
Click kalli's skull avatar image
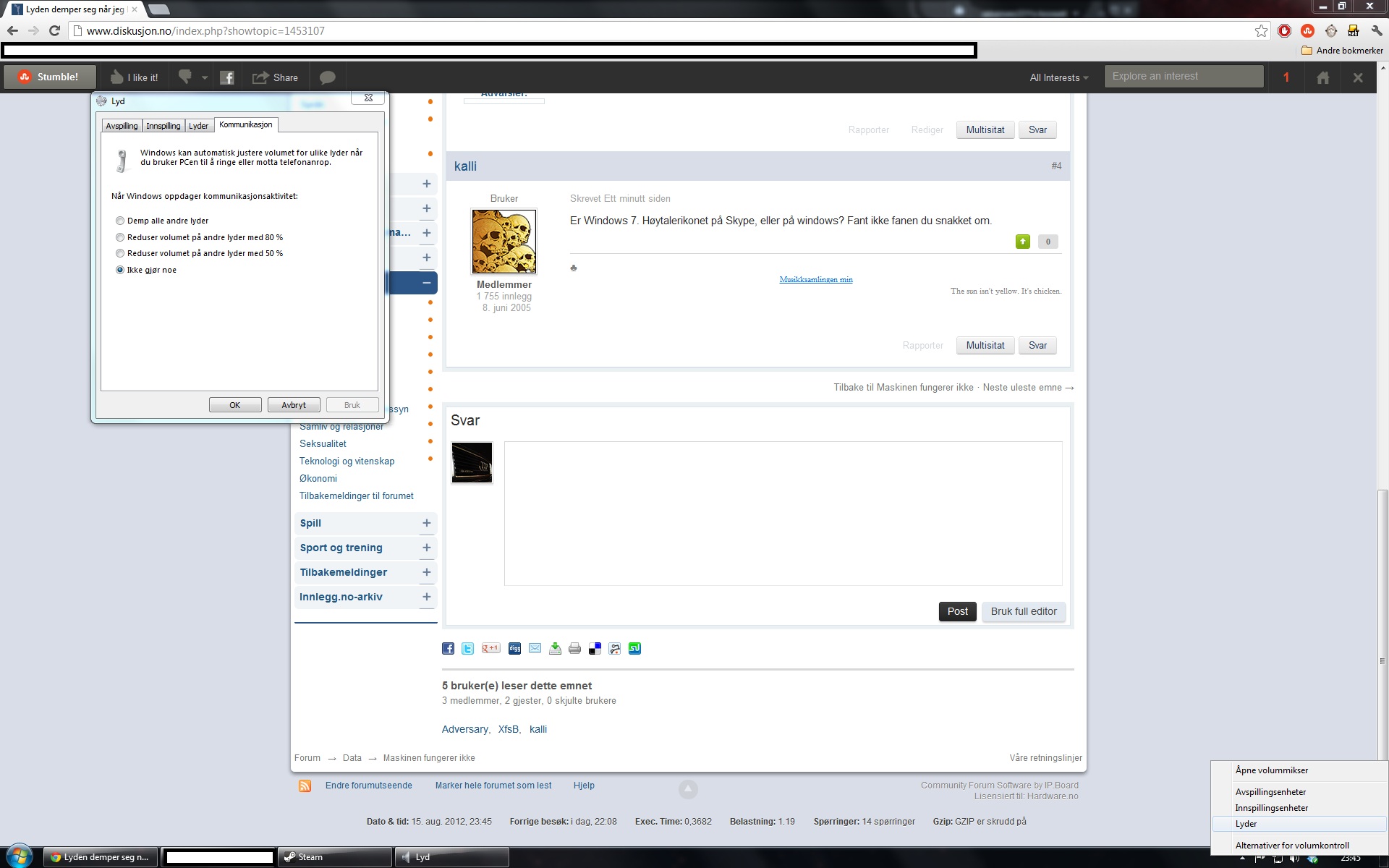click(x=504, y=242)
